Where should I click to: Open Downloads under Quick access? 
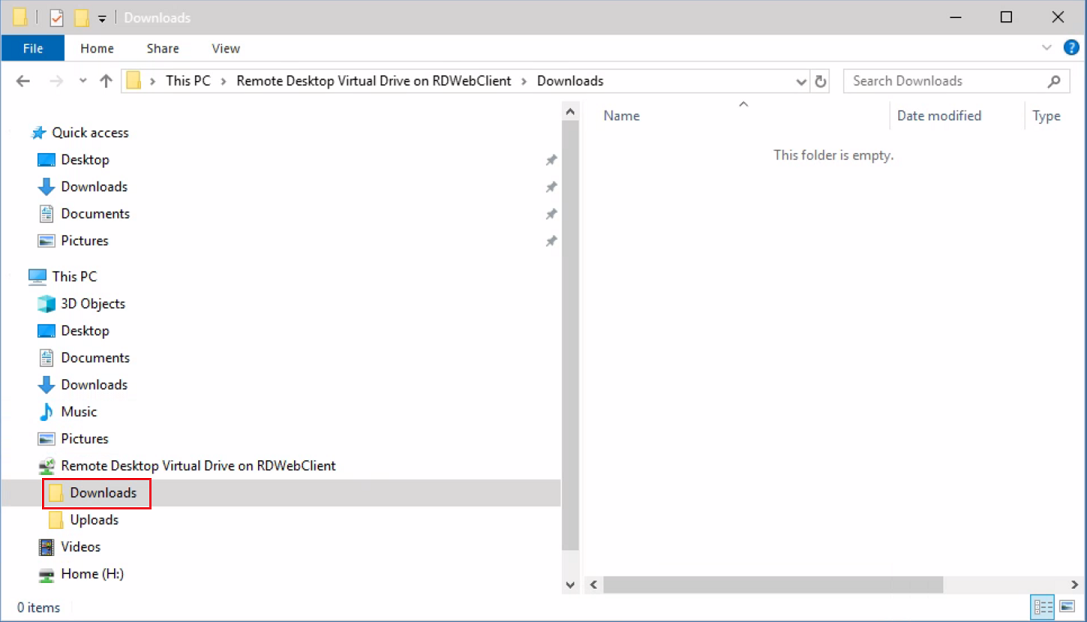(x=94, y=187)
